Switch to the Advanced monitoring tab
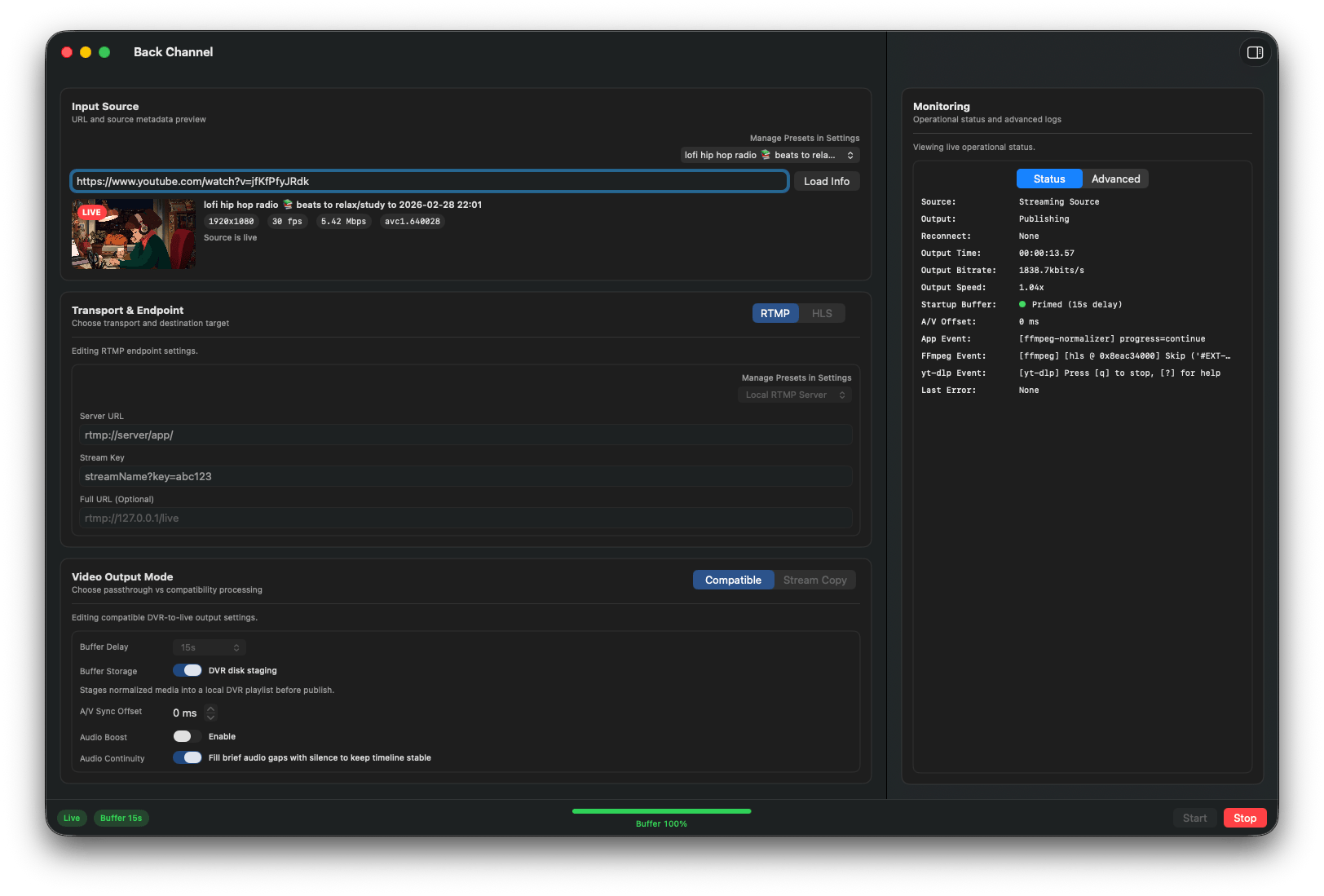The image size is (1324, 896). pos(1114,179)
